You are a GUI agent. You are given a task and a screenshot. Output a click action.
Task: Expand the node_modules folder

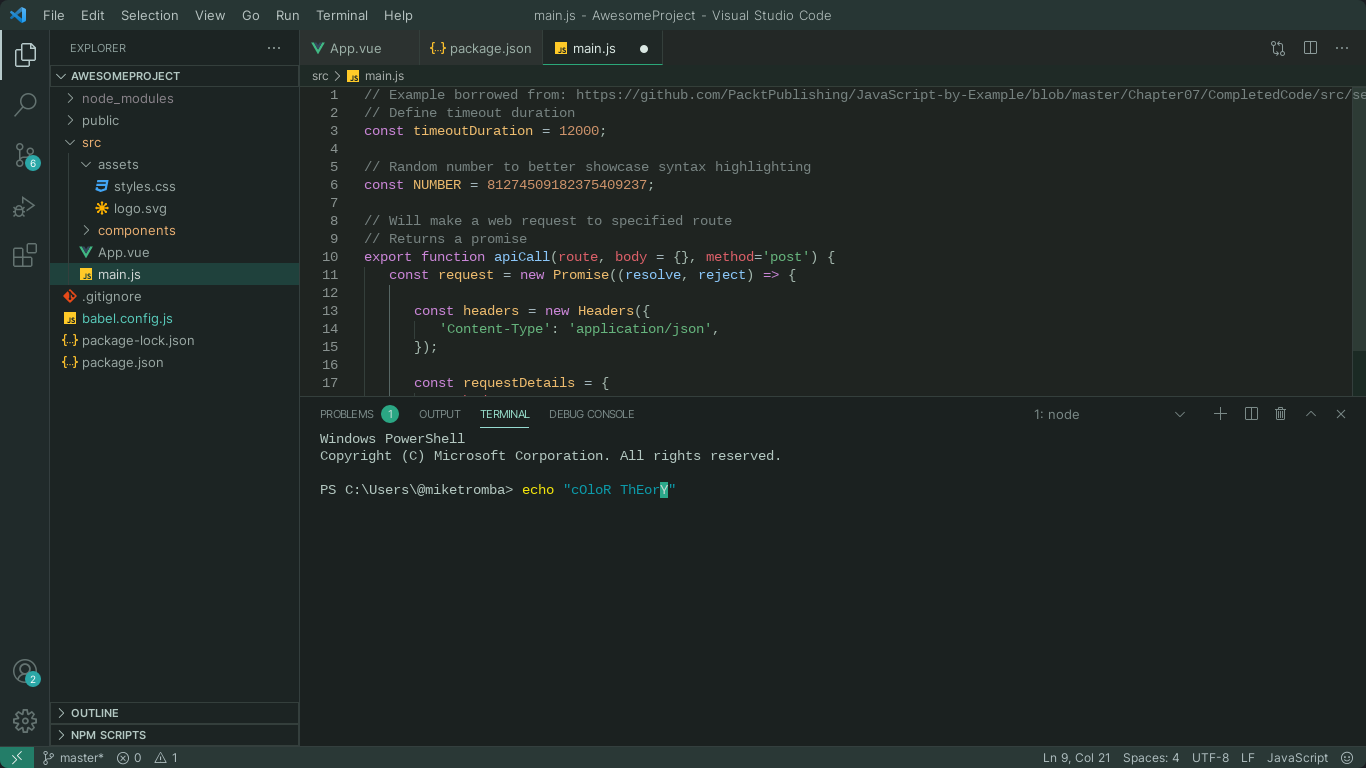175,98
